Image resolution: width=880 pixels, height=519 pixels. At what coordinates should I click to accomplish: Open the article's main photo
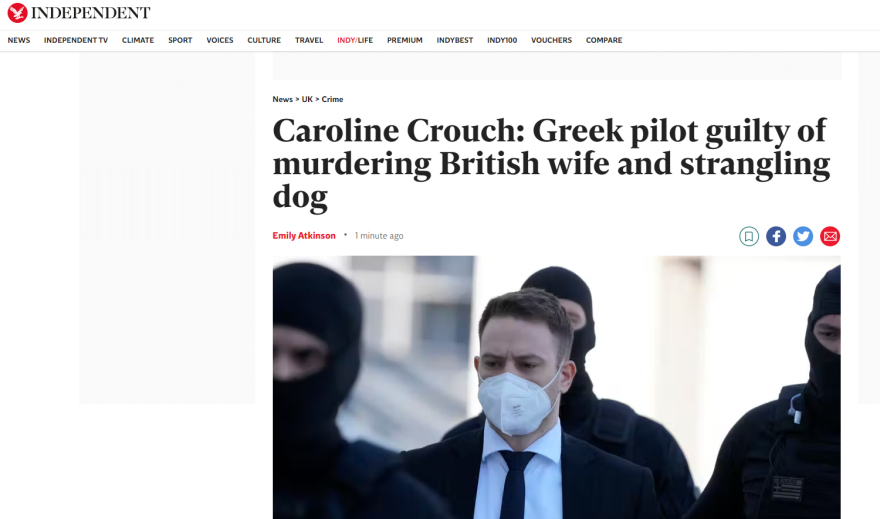coord(556,387)
